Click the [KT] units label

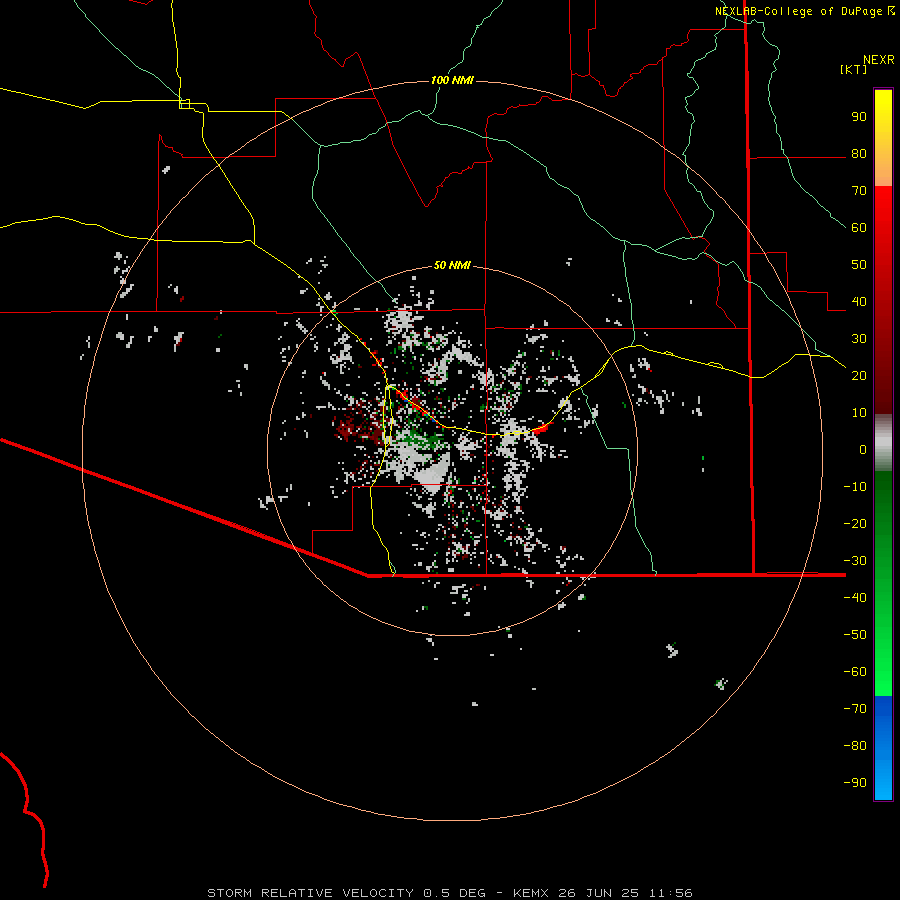pos(854,69)
